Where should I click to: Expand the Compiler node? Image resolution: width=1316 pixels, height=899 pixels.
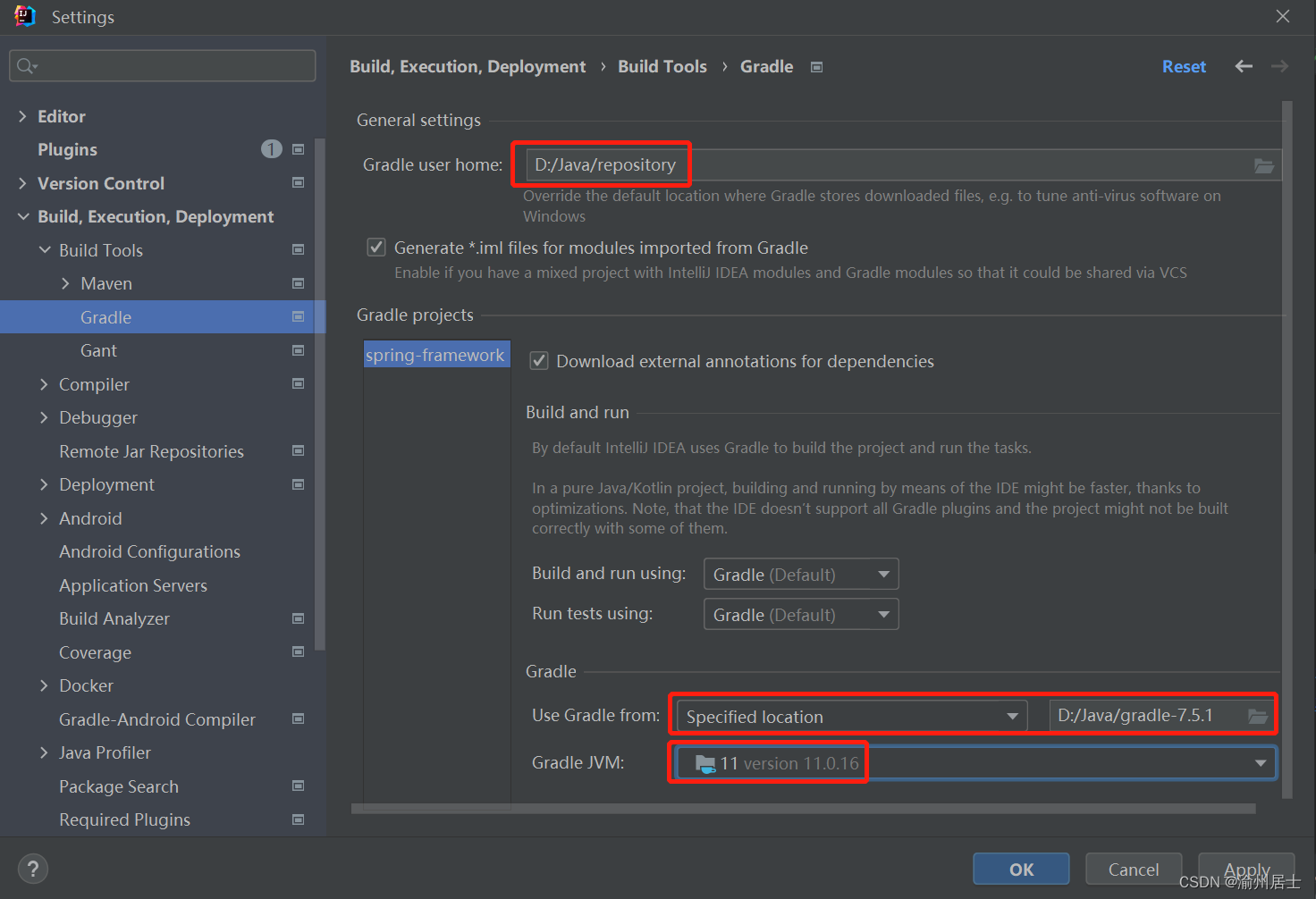coord(44,384)
